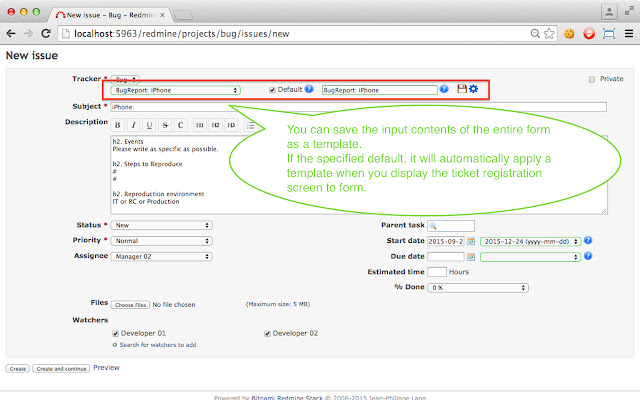
Task: Click the Parent task search field
Action: point(451,226)
